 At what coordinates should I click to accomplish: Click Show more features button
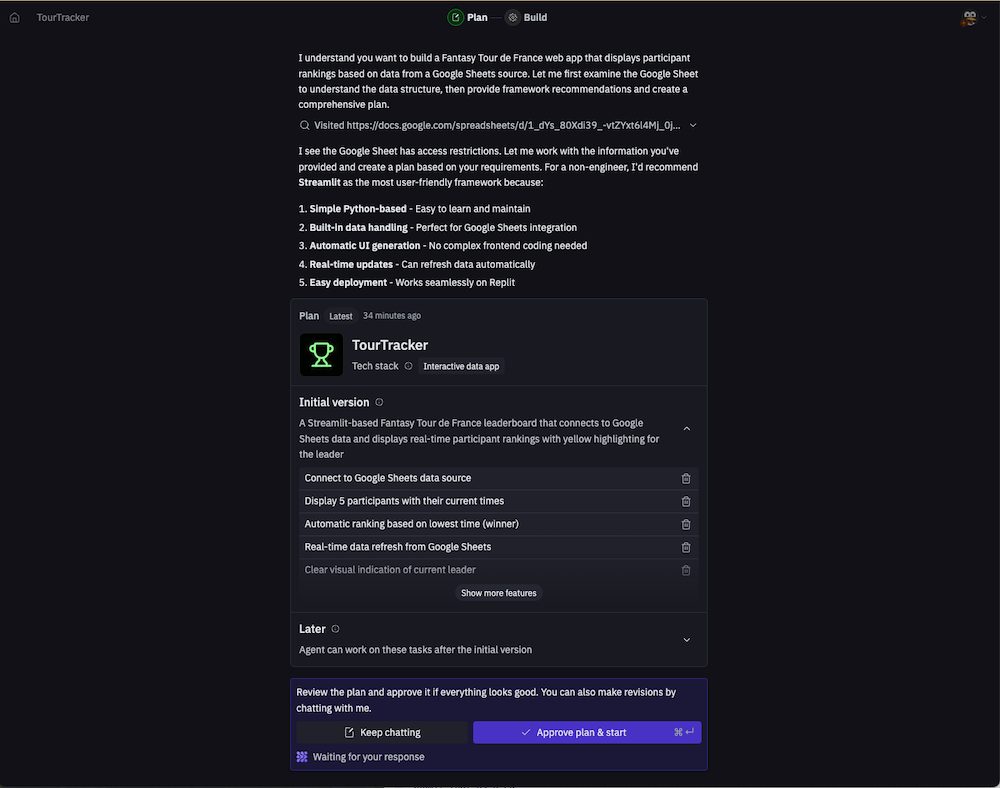[499, 593]
